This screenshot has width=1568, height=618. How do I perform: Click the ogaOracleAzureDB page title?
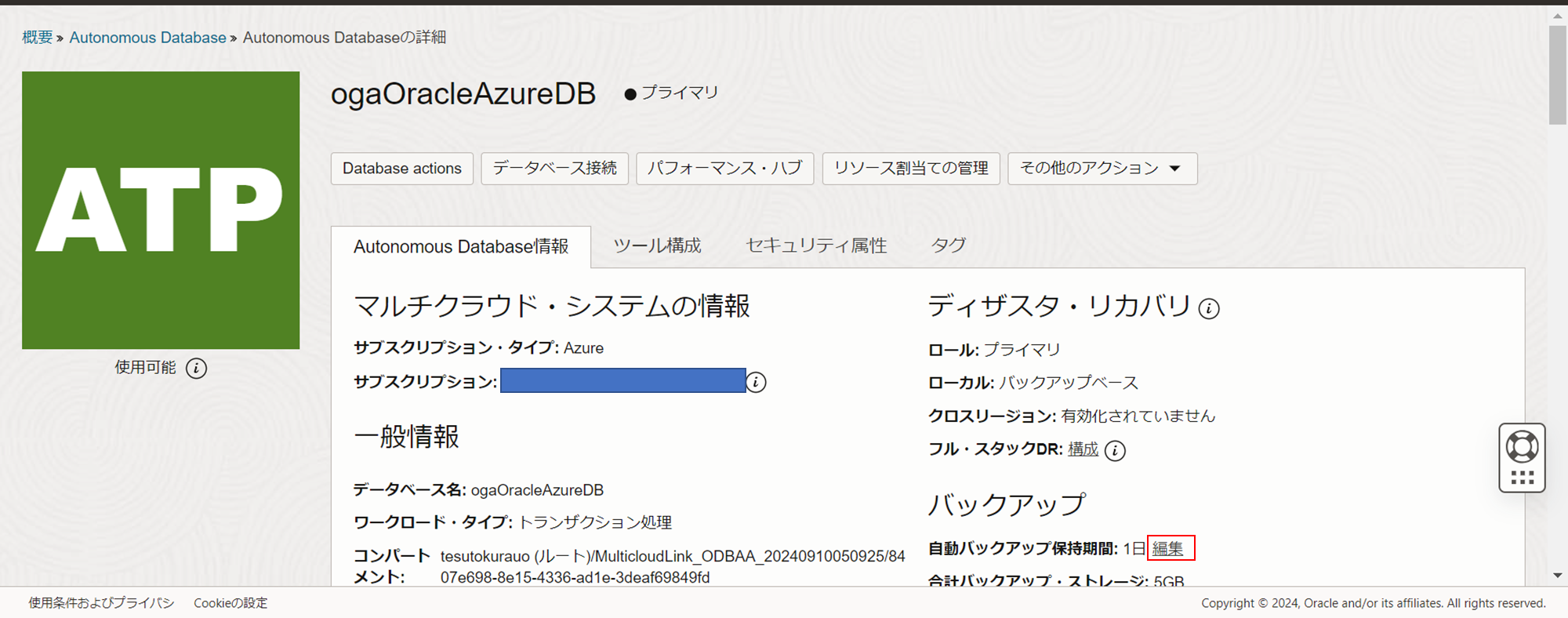pyautogui.click(x=463, y=94)
